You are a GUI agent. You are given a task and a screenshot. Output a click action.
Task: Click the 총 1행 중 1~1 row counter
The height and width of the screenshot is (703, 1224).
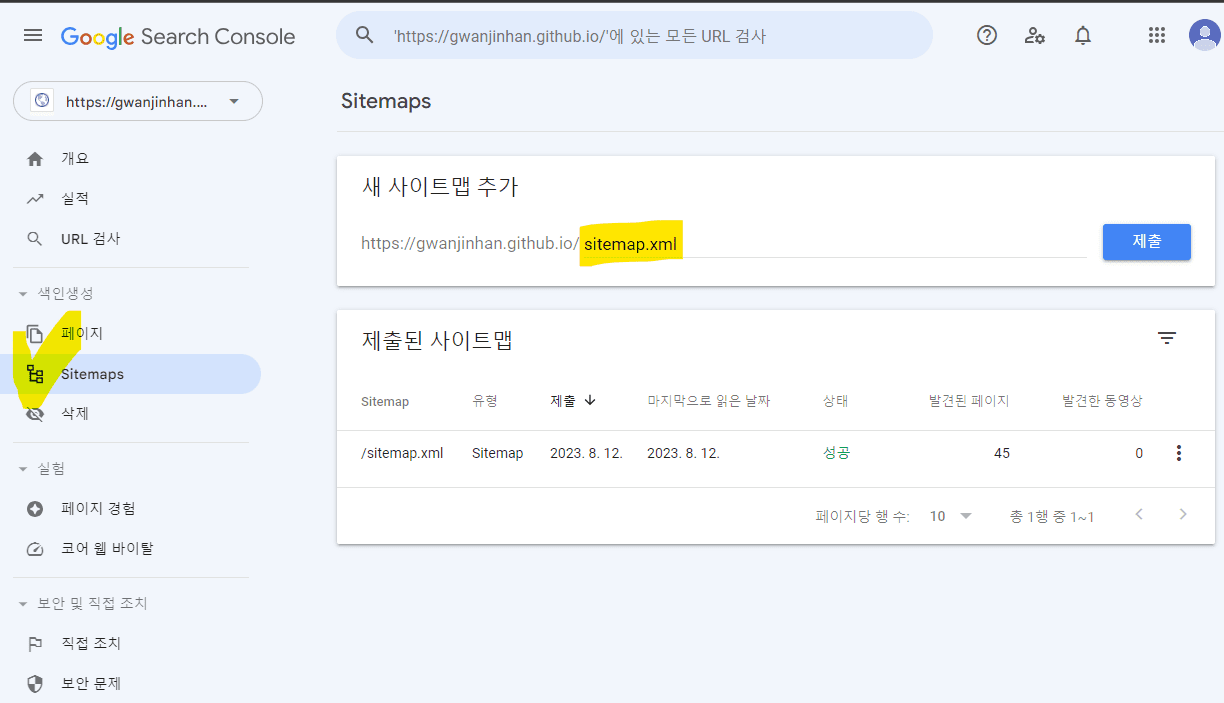[1052, 516]
